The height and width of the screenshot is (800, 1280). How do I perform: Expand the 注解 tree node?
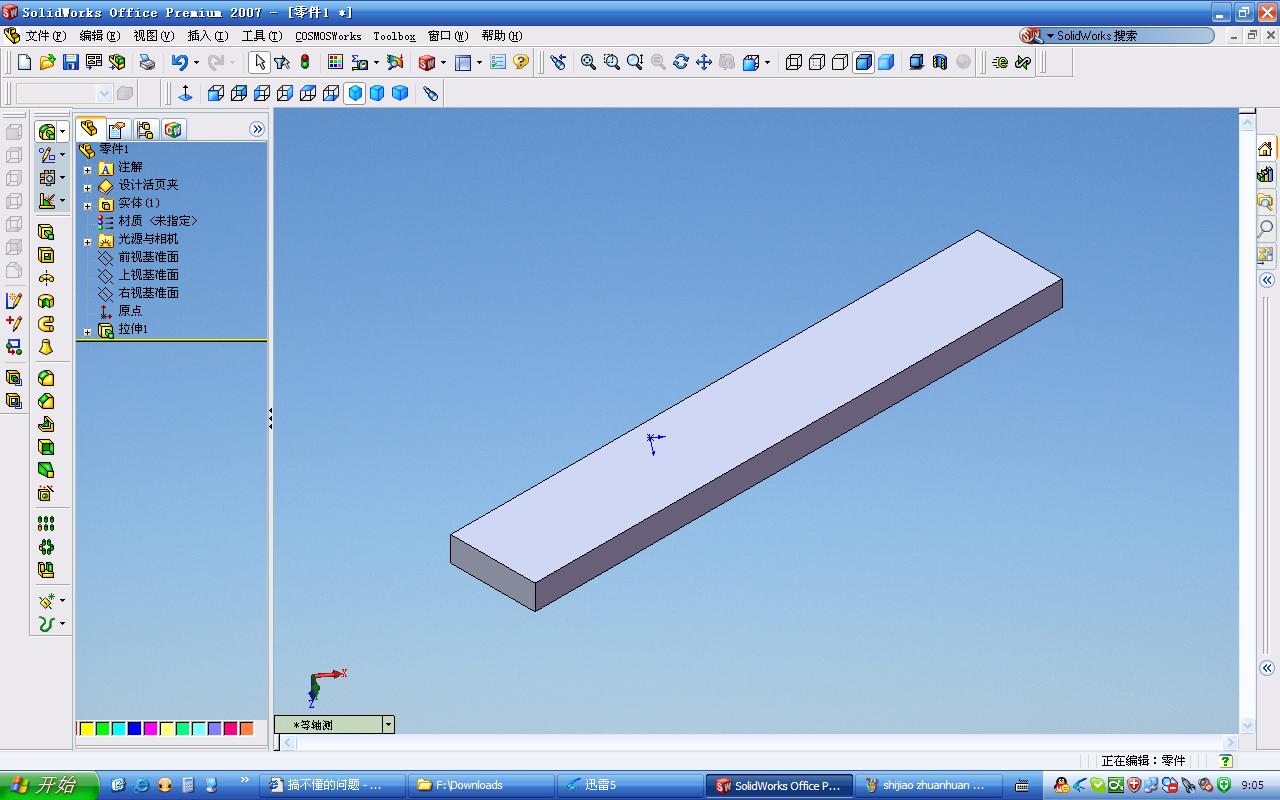pos(88,170)
